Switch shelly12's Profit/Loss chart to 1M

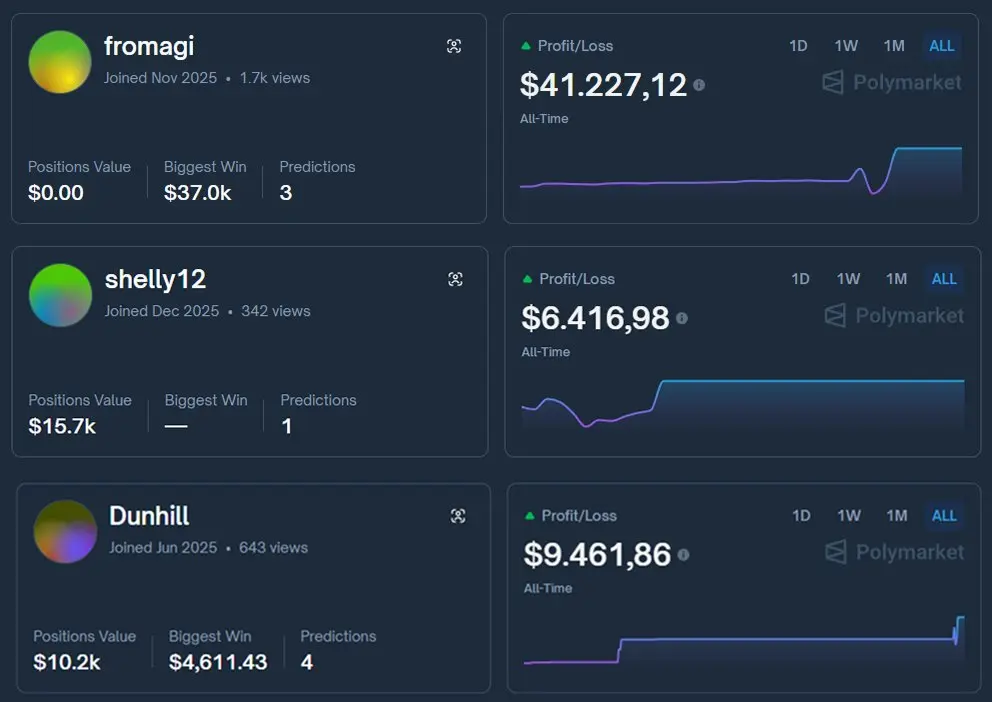pyautogui.click(x=896, y=279)
